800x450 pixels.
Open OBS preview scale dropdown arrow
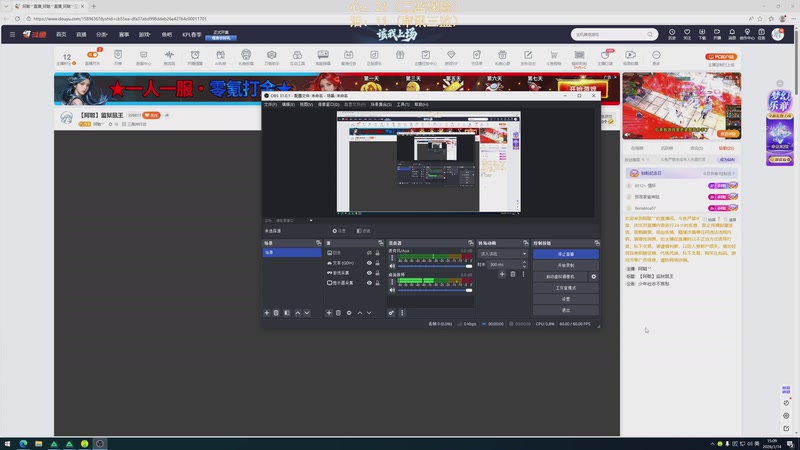coord(311,220)
